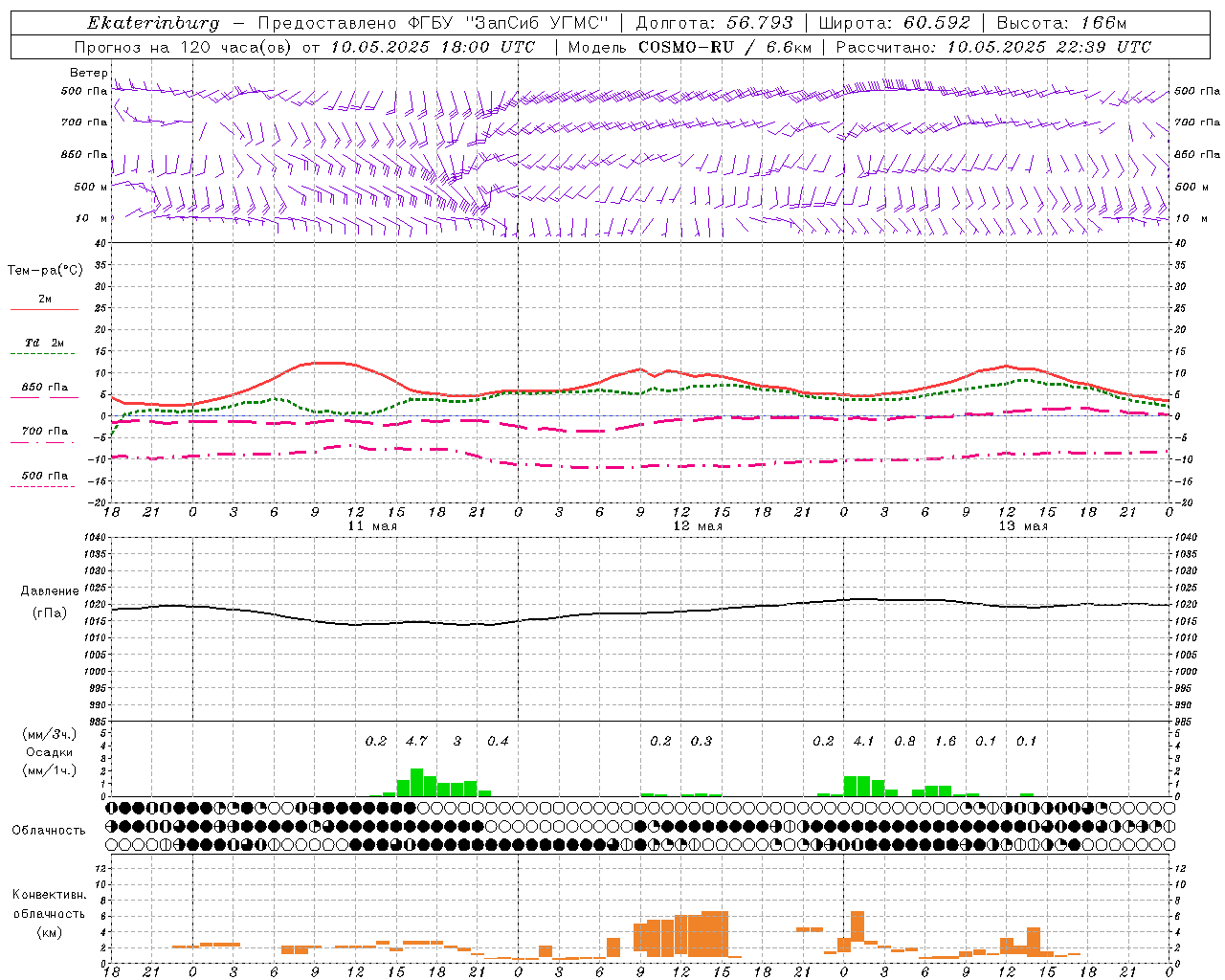Screen dimensions: 1225x980
Task: Click the Ekaterinburg title text
Action: coord(153,24)
